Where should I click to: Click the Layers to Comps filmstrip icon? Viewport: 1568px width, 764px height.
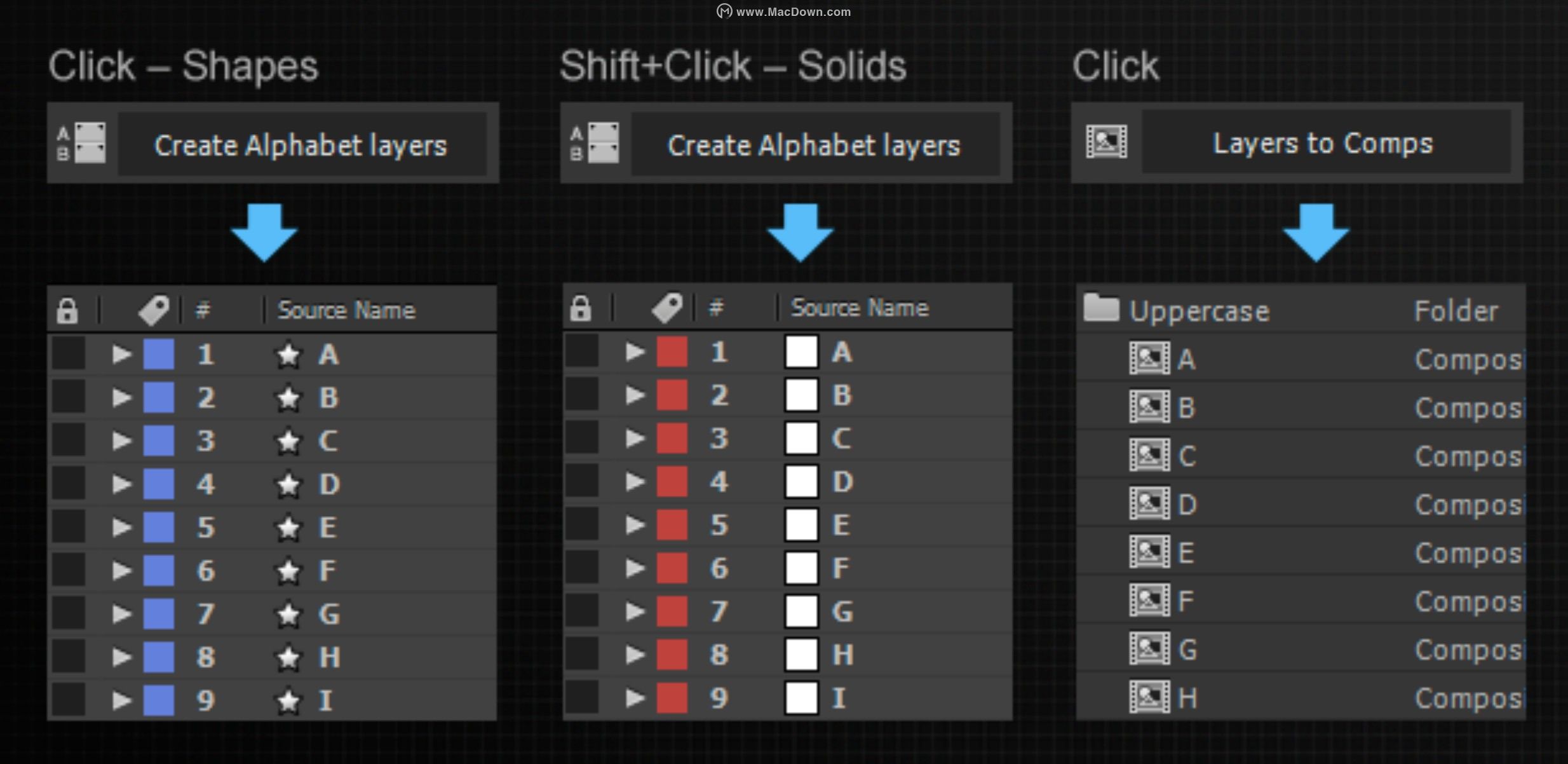[1106, 142]
